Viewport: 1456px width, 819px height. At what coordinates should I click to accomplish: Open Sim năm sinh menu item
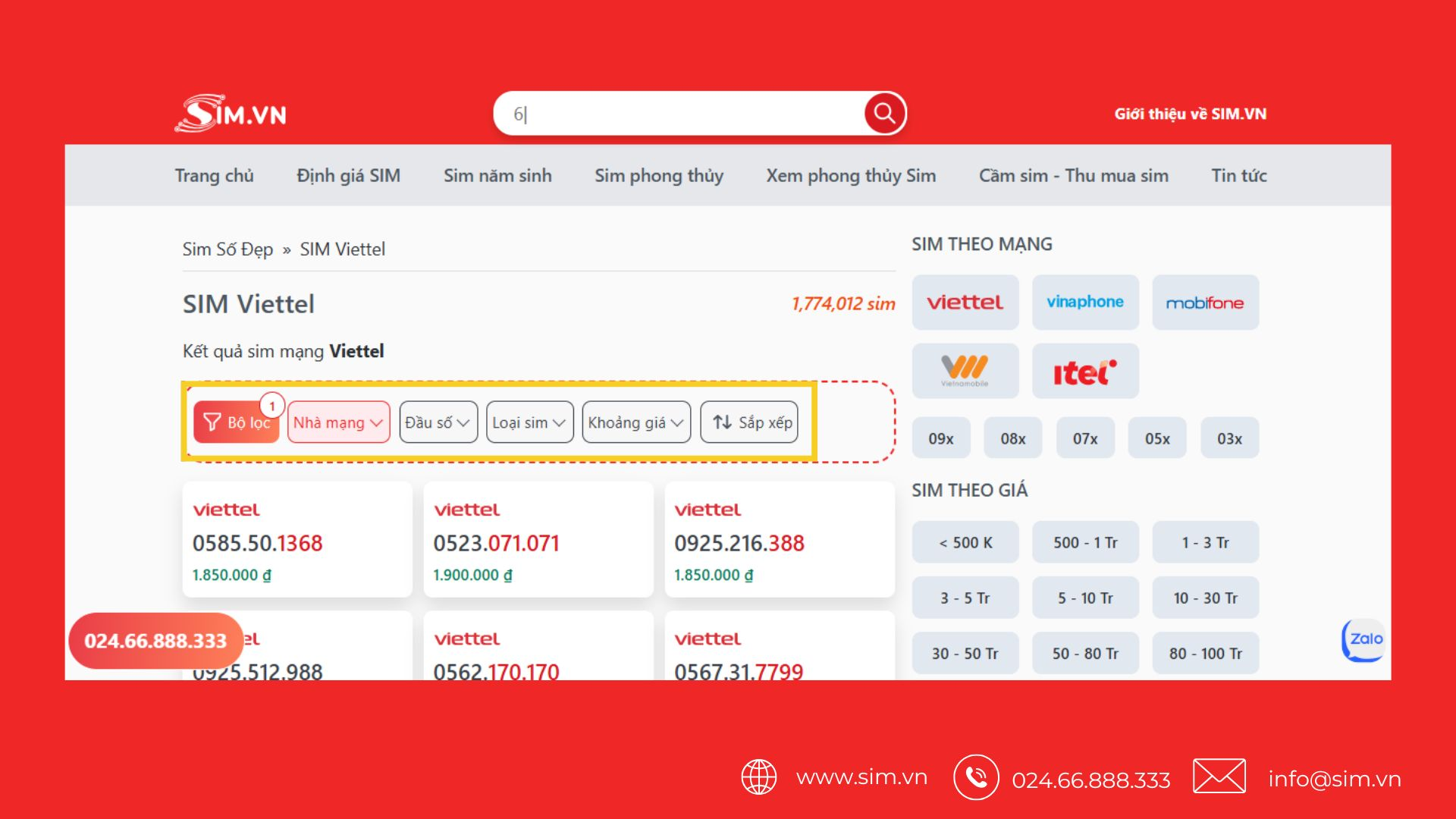tap(497, 176)
